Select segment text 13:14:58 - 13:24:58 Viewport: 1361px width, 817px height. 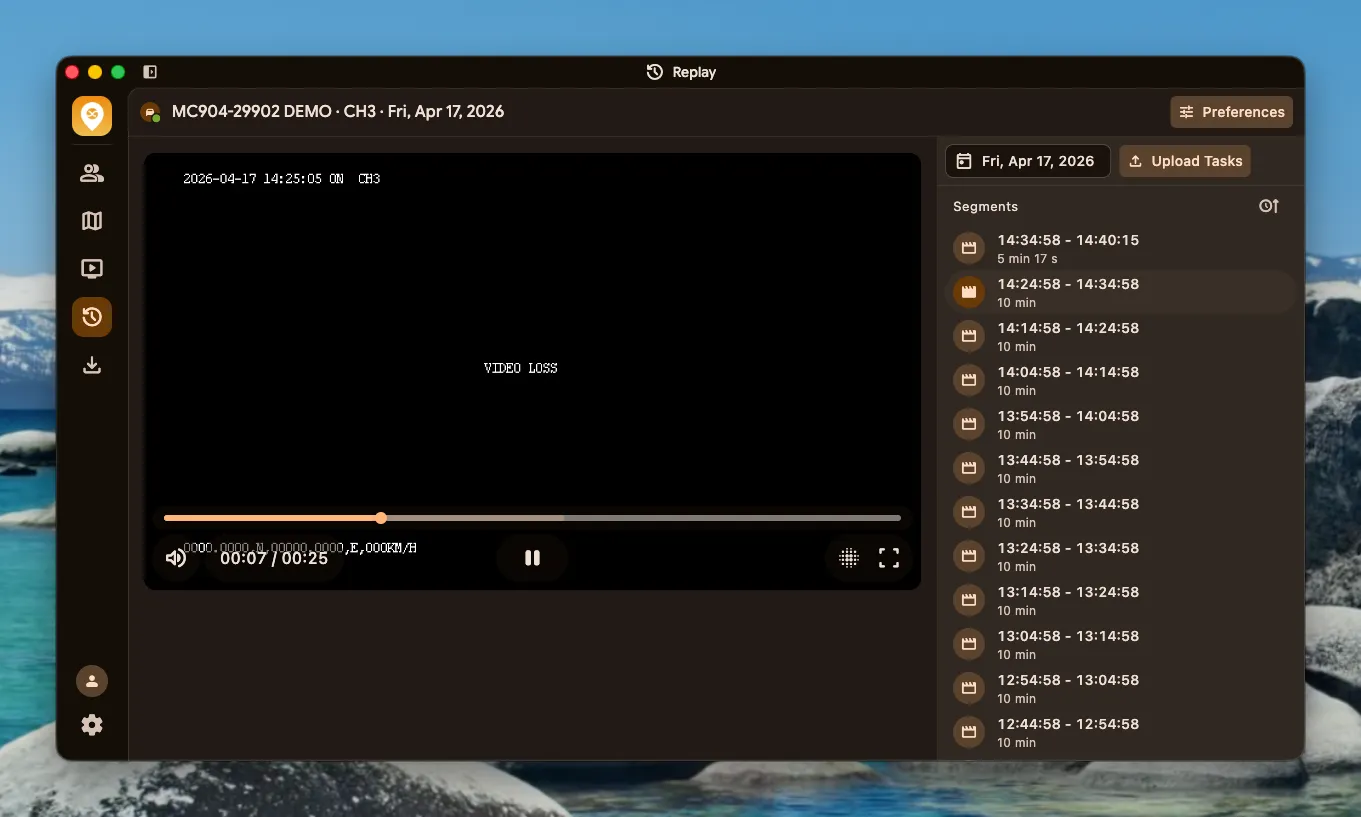tap(1068, 592)
